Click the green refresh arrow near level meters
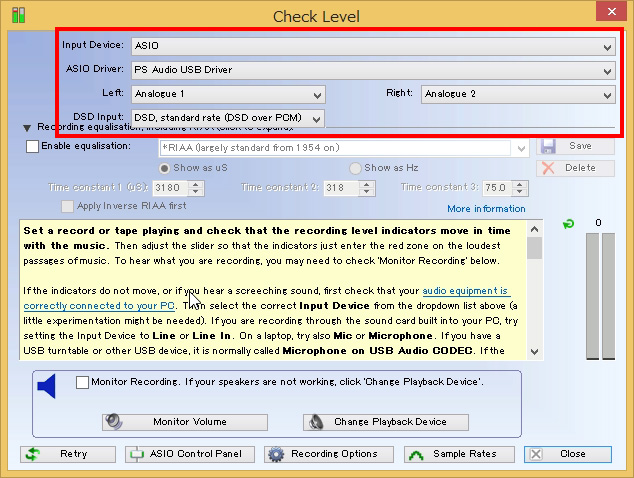The width and height of the screenshot is (634, 478). tap(568, 224)
